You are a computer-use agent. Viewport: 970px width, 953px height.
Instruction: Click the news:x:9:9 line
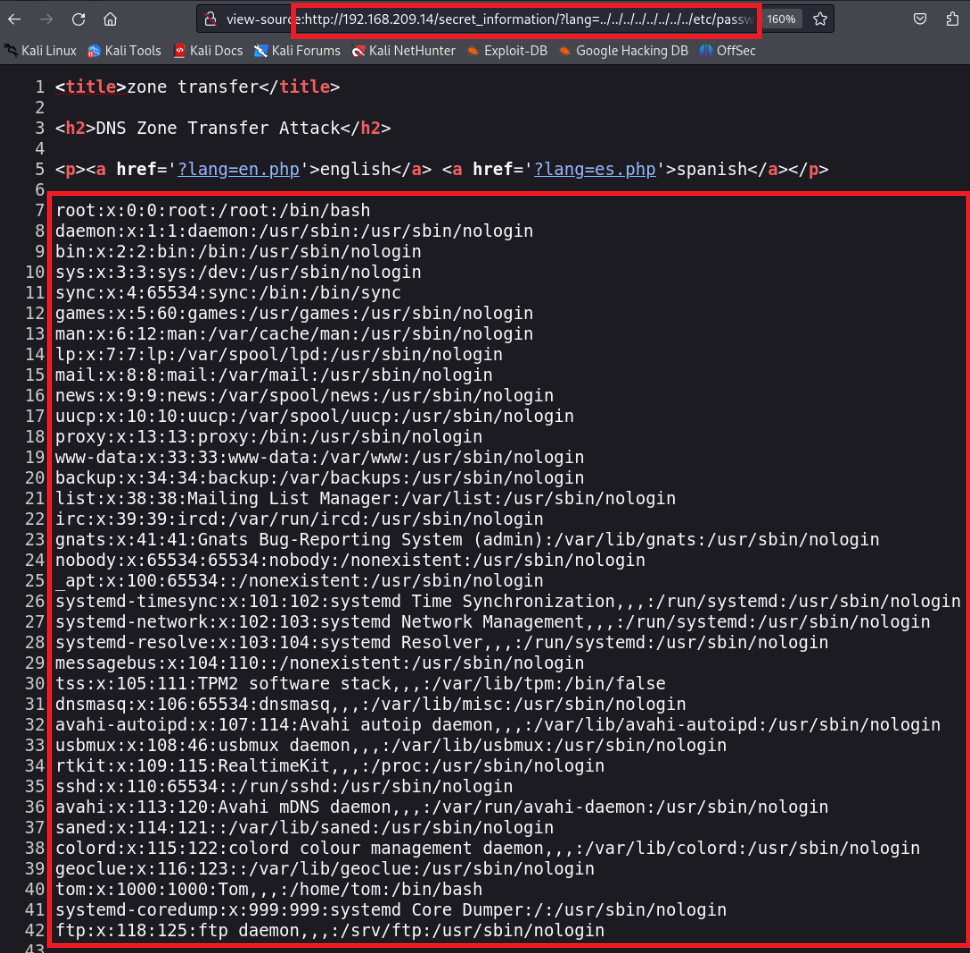coord(304,395)
